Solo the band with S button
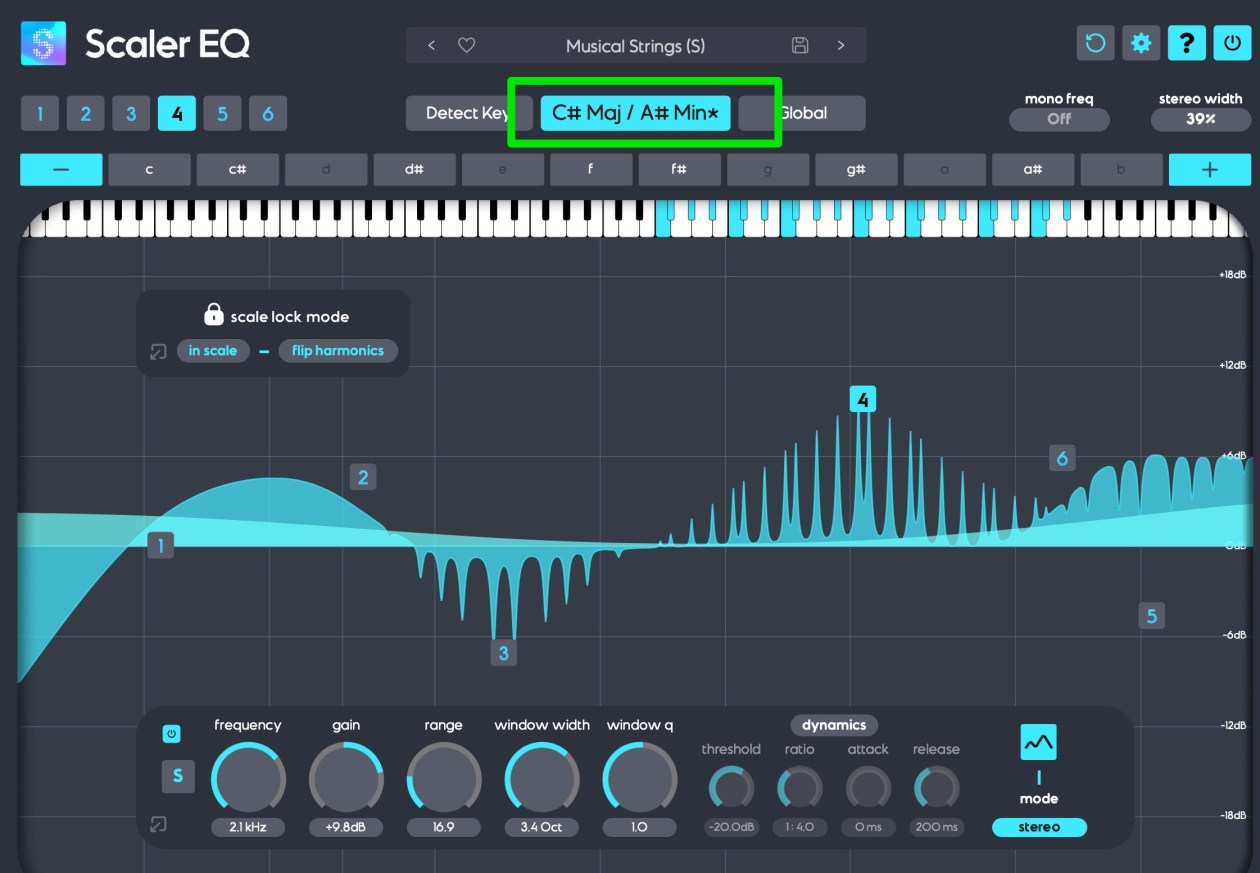 [x=178, y=776]
